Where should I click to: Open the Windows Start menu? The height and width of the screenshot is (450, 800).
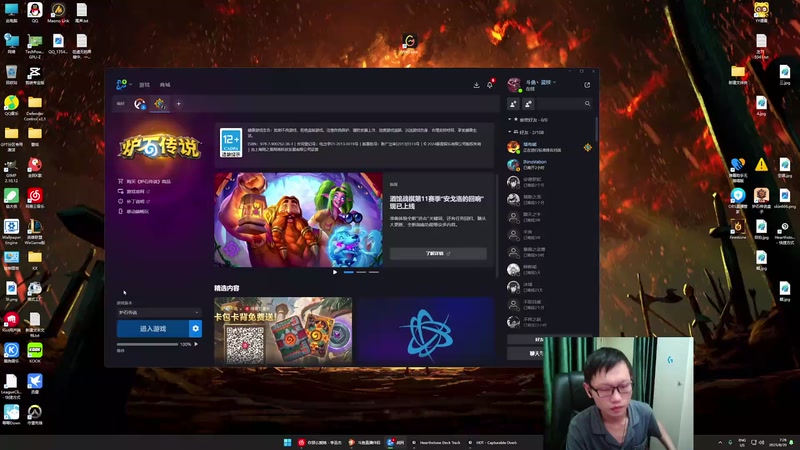(x=287, y=443)
